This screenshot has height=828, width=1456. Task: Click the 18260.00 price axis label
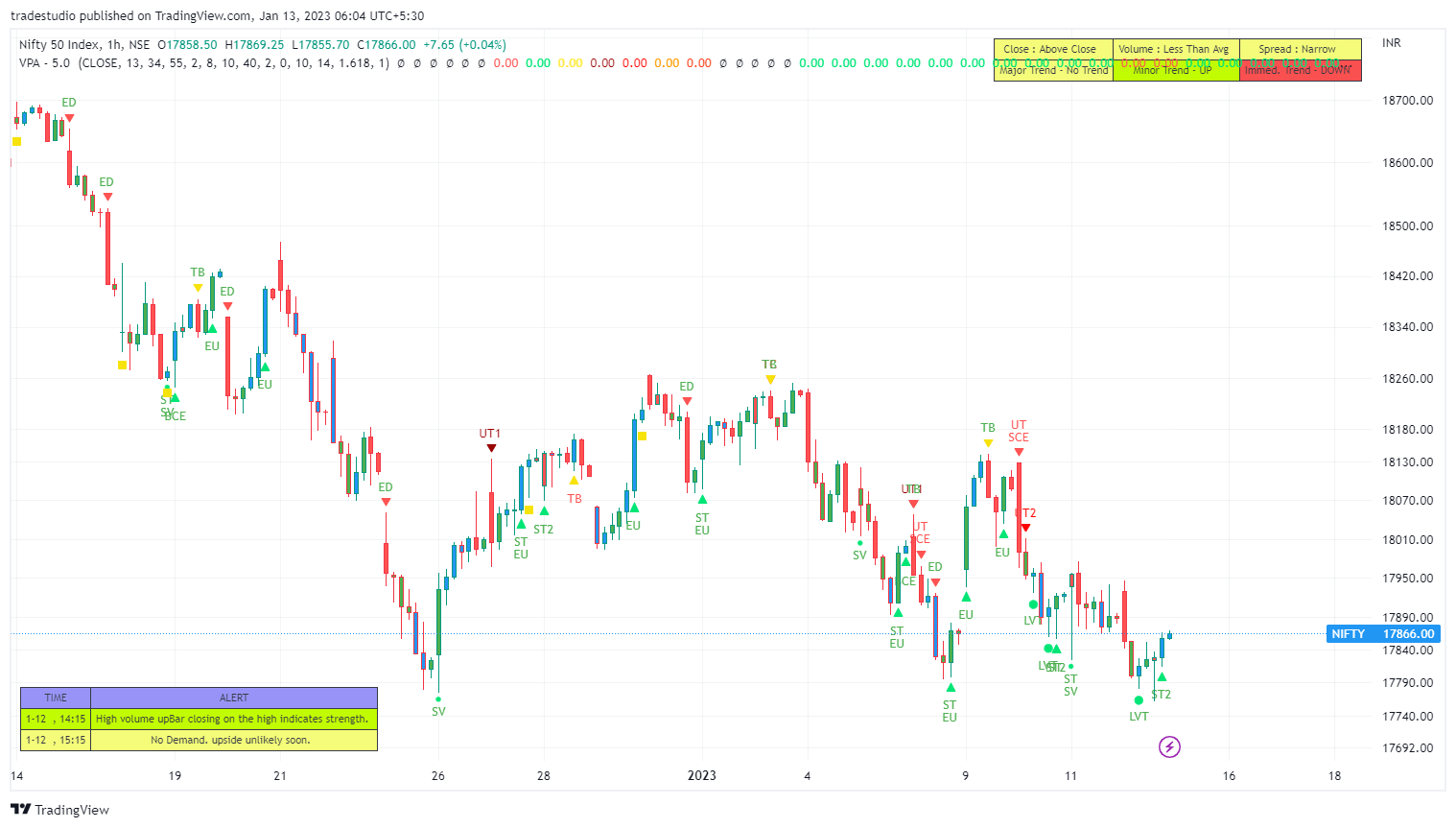pos(1407,378)
